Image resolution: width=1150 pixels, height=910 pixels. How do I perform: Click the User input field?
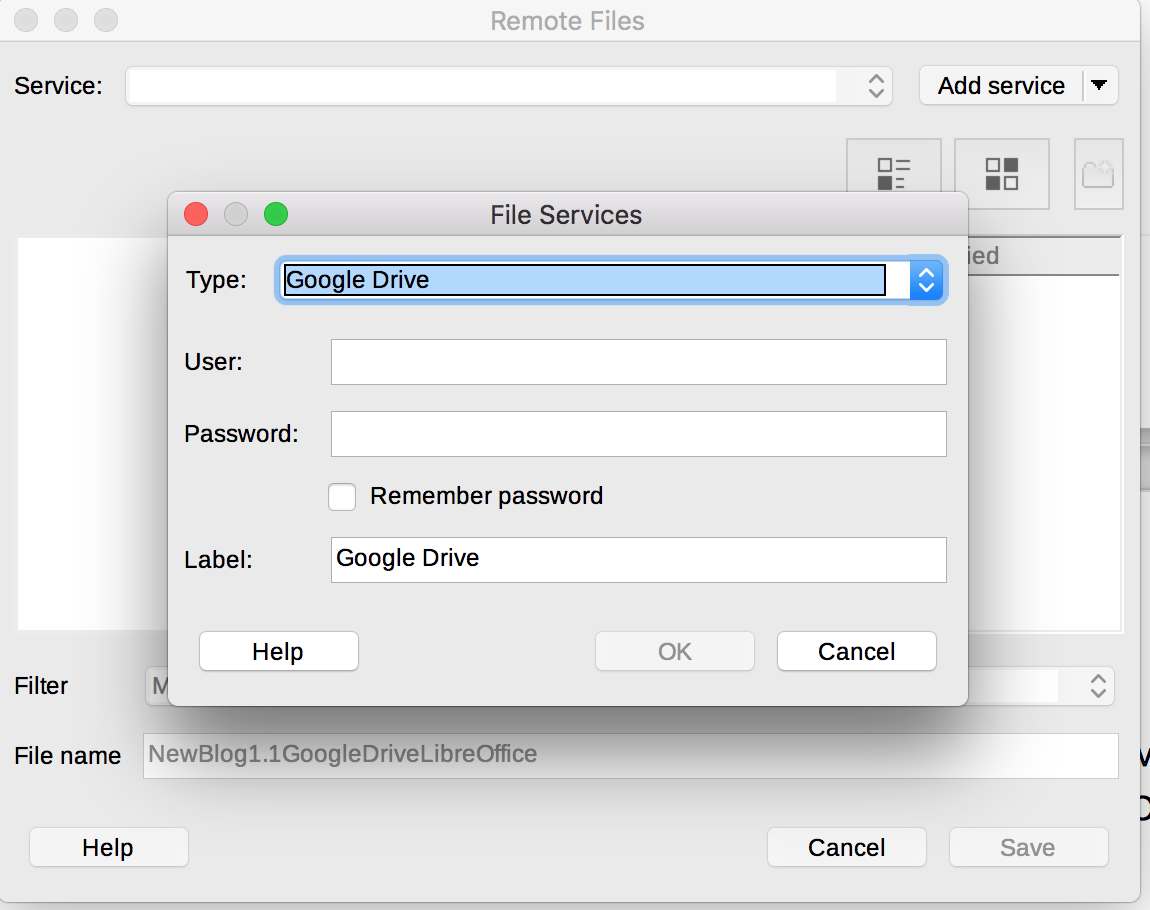(x=638, y=362)
